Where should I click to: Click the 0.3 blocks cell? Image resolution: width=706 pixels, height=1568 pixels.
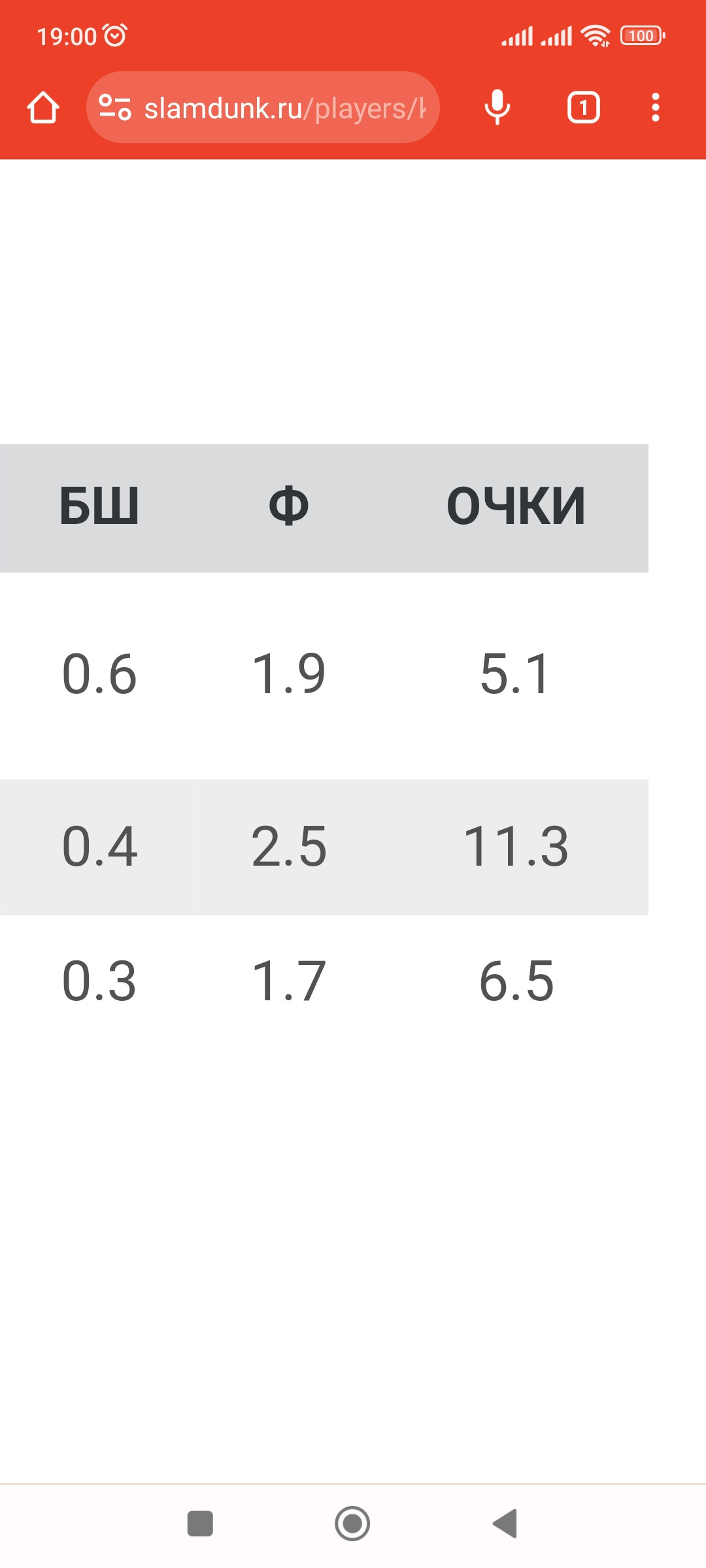click(x=99, y=981)
